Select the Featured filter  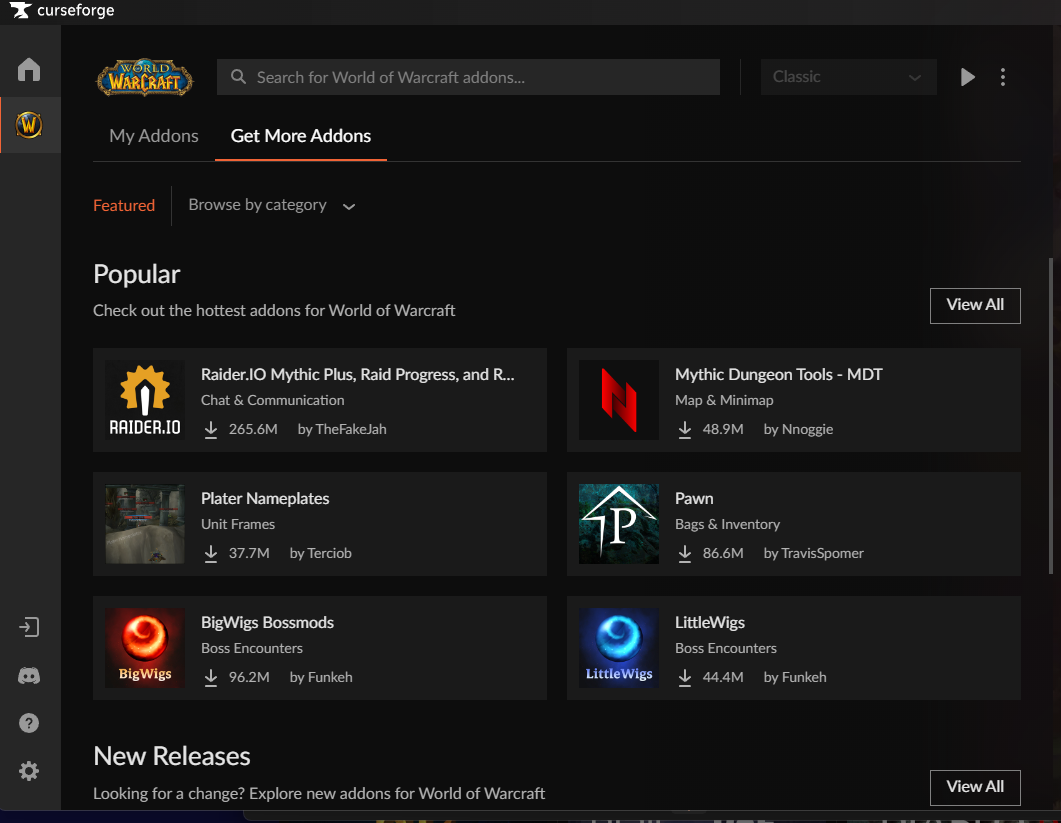[x=124, y=205]
